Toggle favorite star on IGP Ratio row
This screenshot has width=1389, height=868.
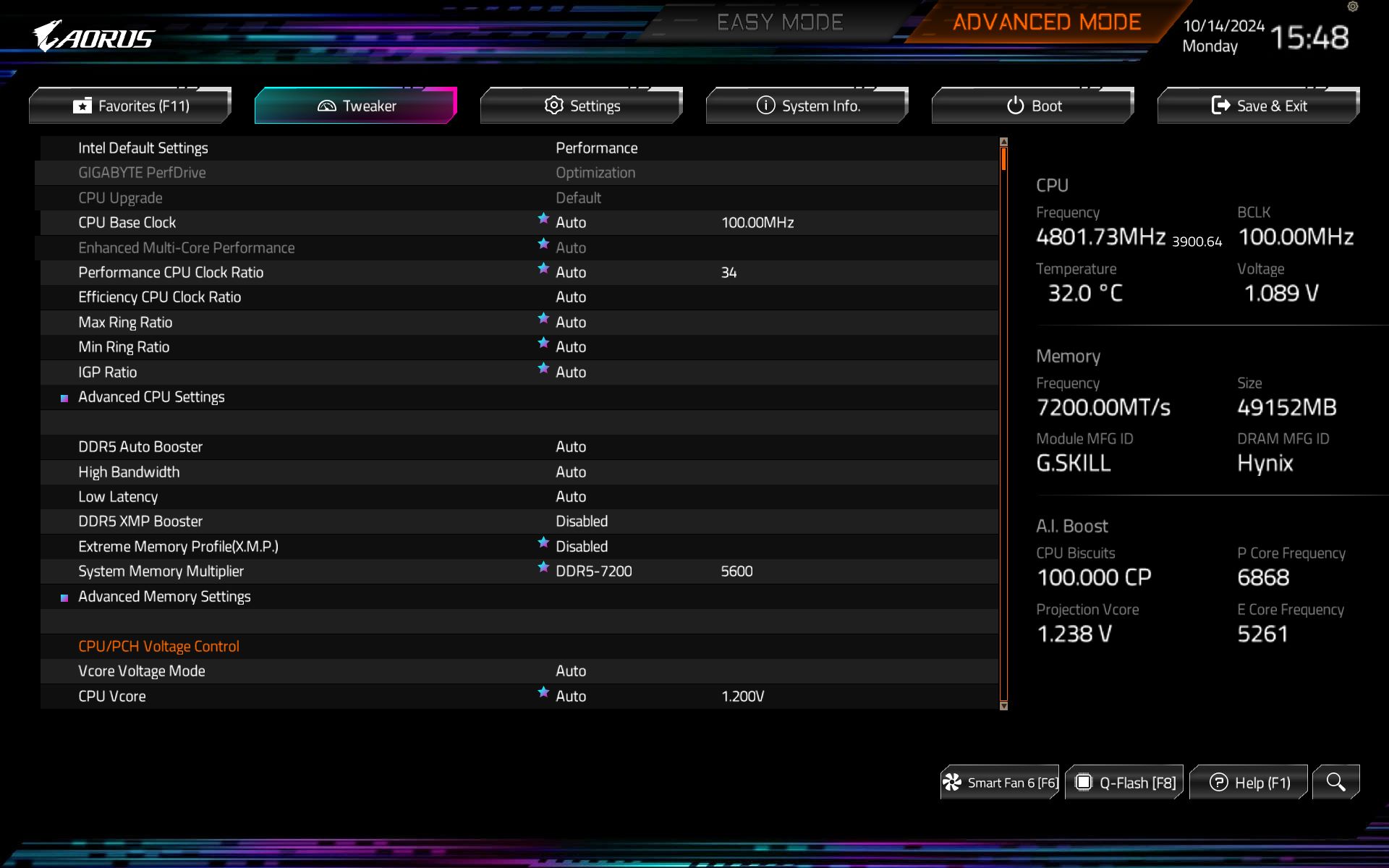tap(543, 368)
